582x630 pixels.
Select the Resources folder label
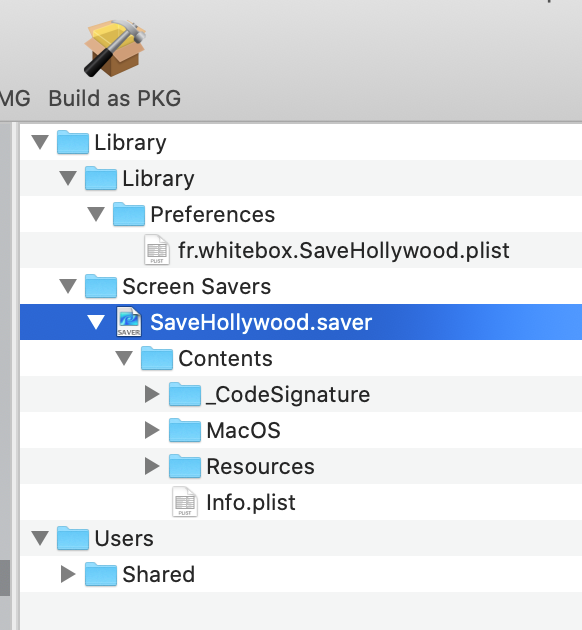[260, 466]
